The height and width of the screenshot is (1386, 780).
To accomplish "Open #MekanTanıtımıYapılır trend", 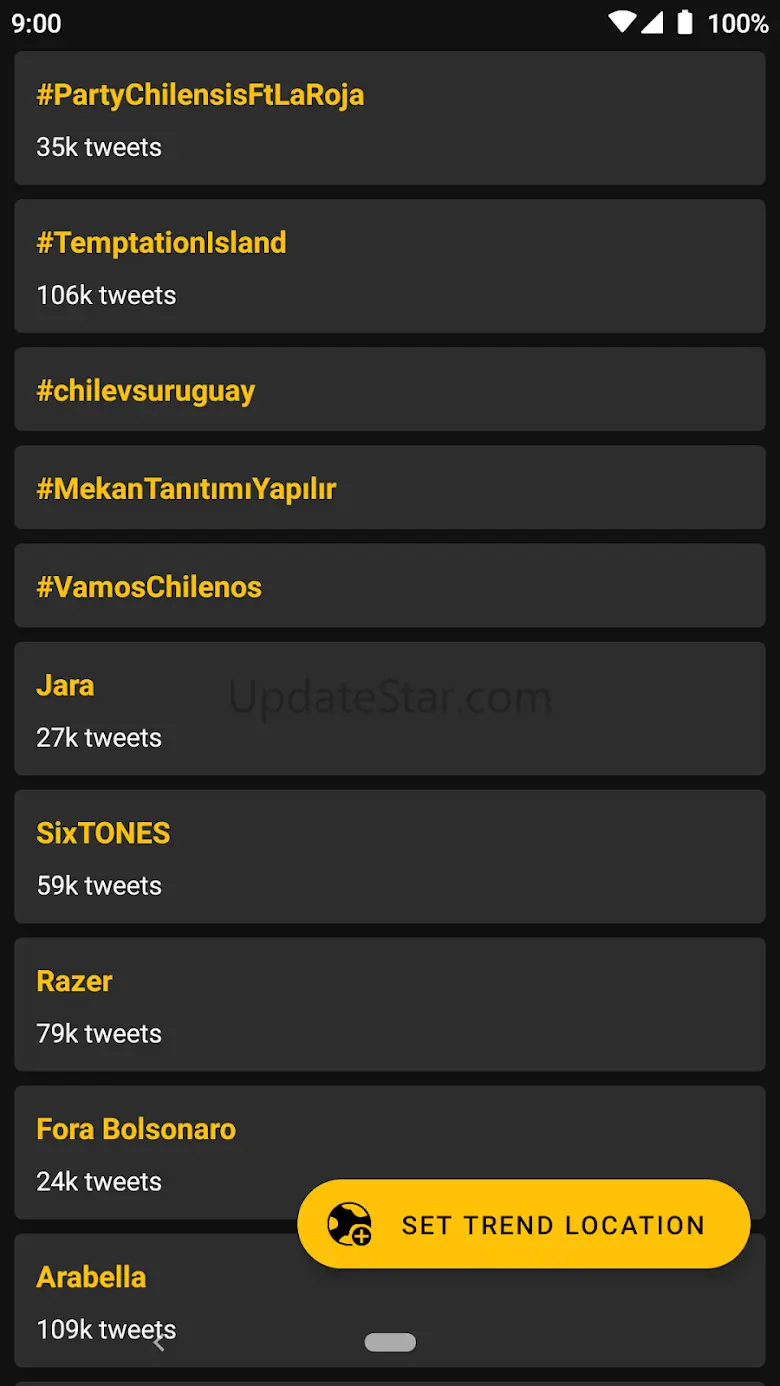I will (390, 487).
